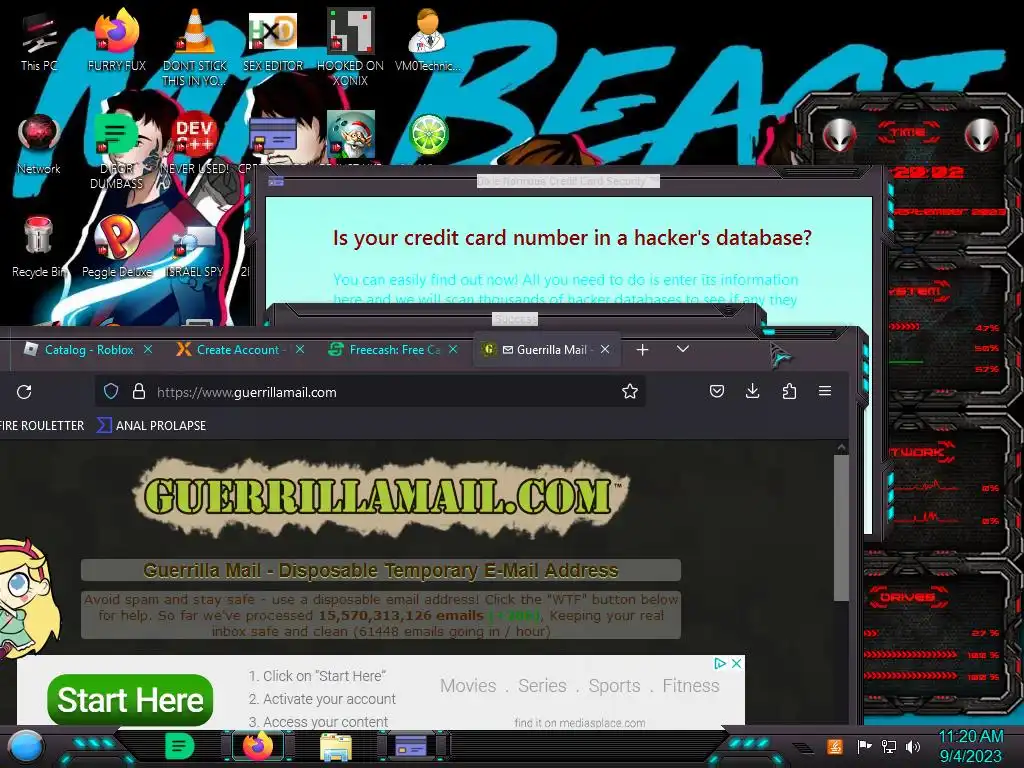Click the green Start Here ad button
The height and width of the screenshot is (768, 1024).
click(x=130, y=700)
